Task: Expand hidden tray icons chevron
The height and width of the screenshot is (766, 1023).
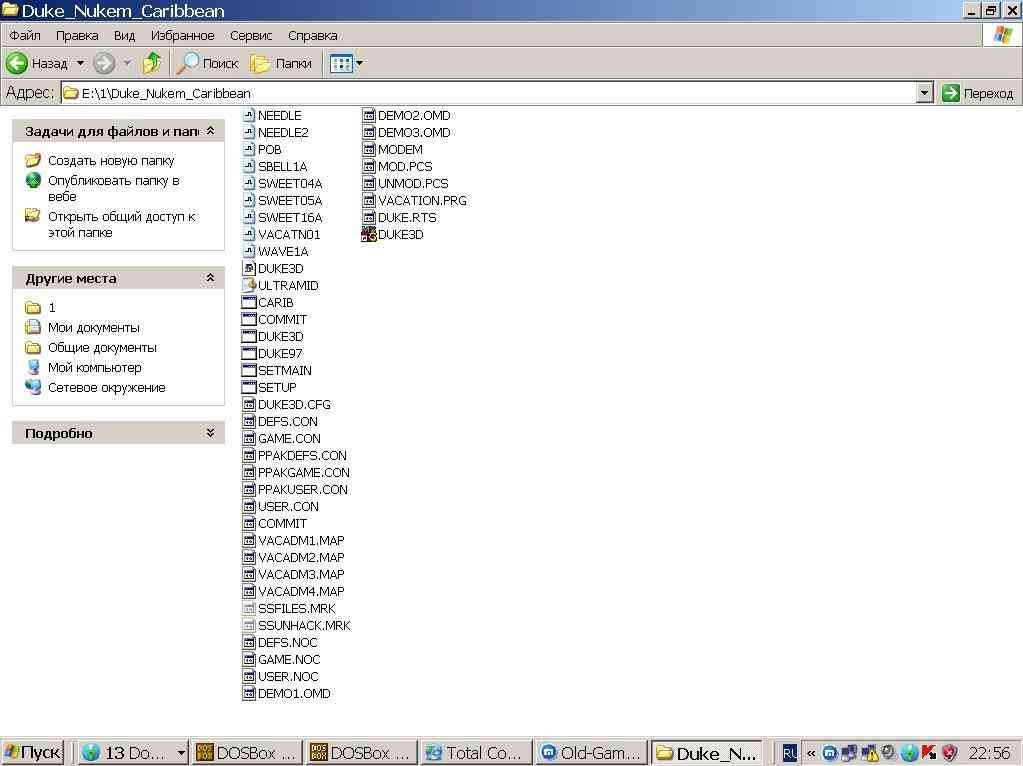Action: click(x=810, y=754)
